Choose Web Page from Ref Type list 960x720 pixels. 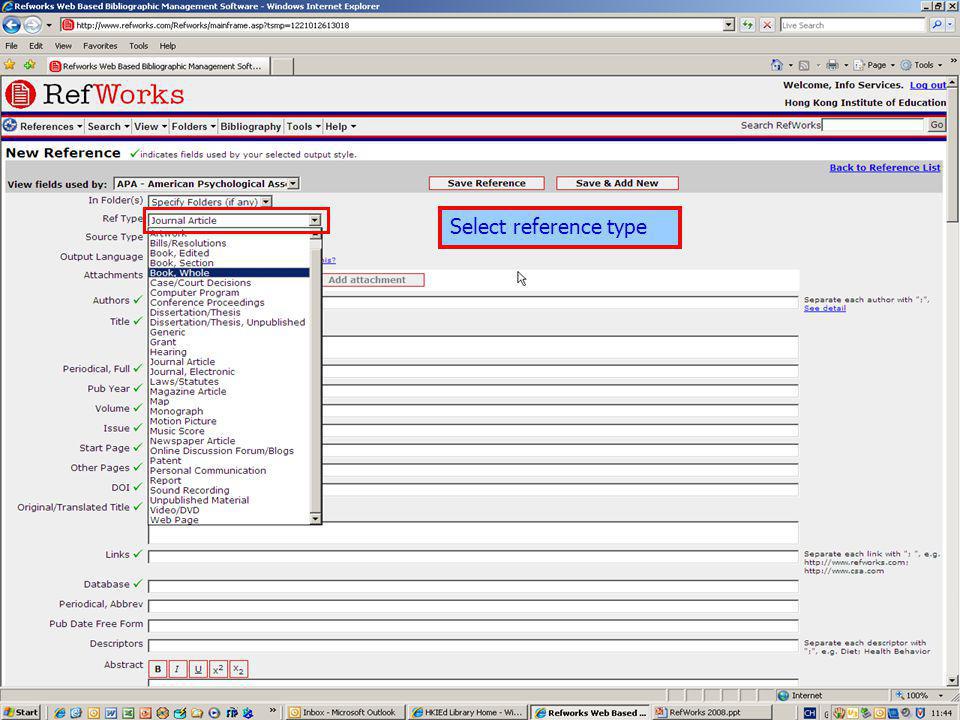pos(229,520)
